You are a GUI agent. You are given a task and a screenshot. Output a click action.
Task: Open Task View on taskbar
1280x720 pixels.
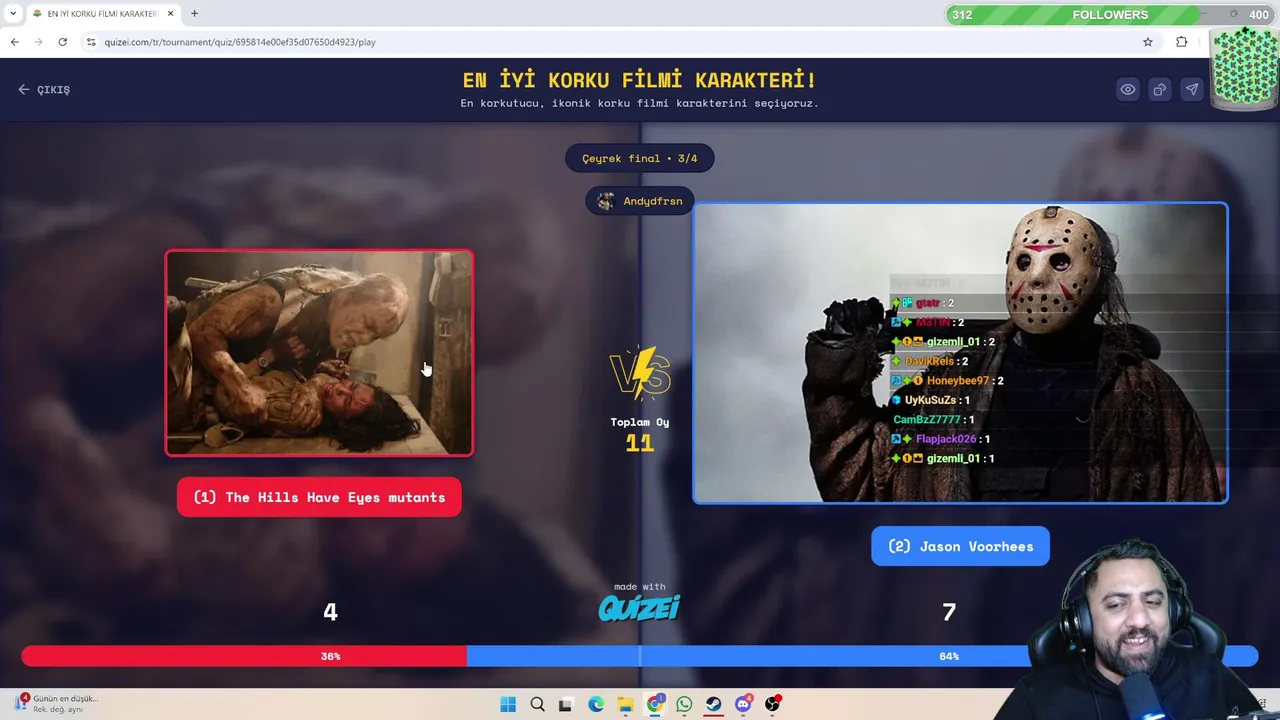(x=566, y=704)
